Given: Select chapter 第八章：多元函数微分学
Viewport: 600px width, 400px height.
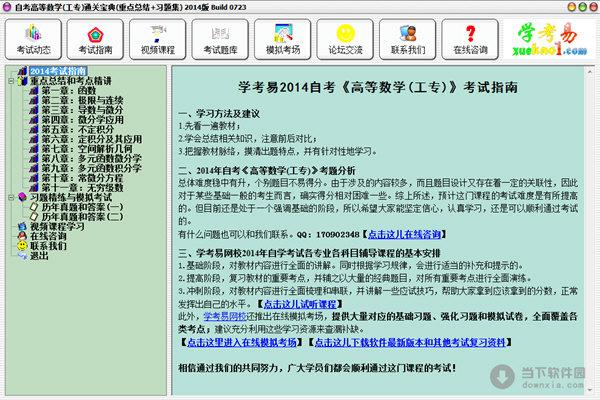Looking at the screenshot, I should [91, 159].
